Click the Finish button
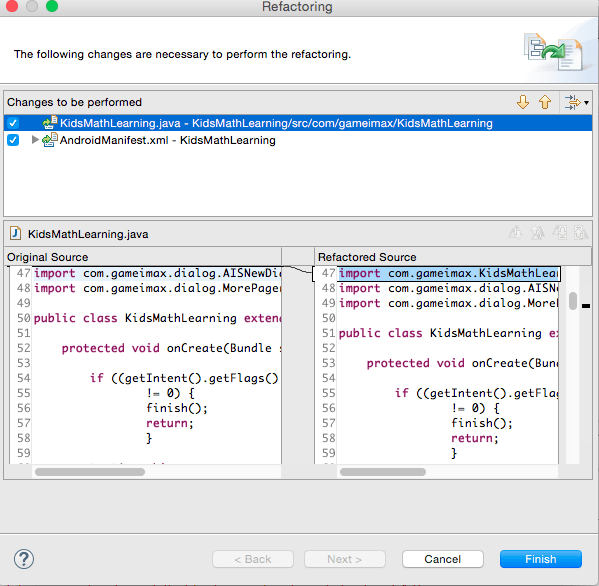Screen dimensions: 599x586 point(541,559)
